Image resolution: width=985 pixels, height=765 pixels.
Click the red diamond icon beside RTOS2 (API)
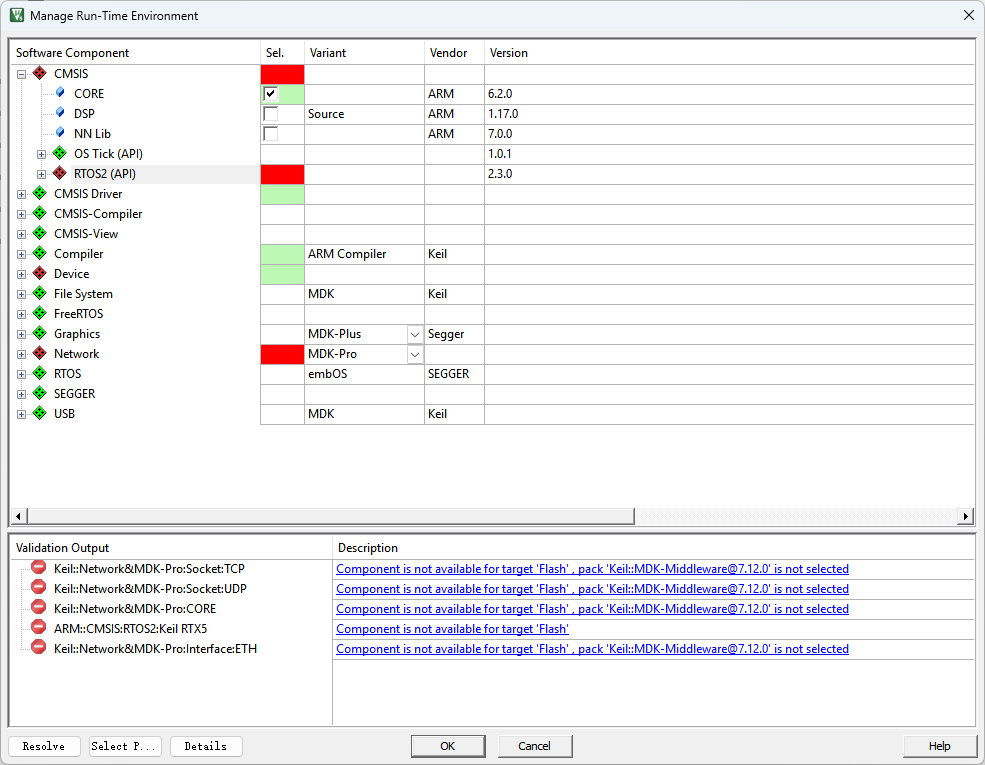click(x=60, y=173)
